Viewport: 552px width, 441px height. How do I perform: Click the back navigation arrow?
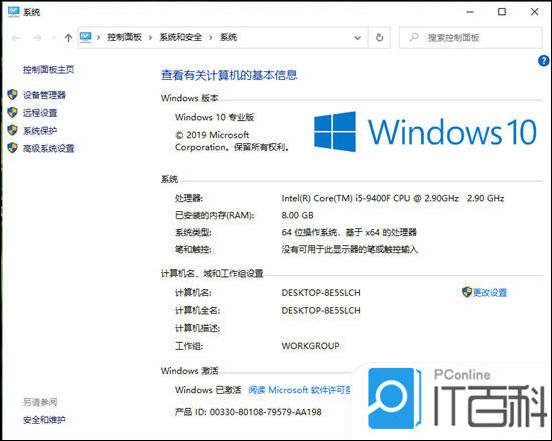[16, 38]
